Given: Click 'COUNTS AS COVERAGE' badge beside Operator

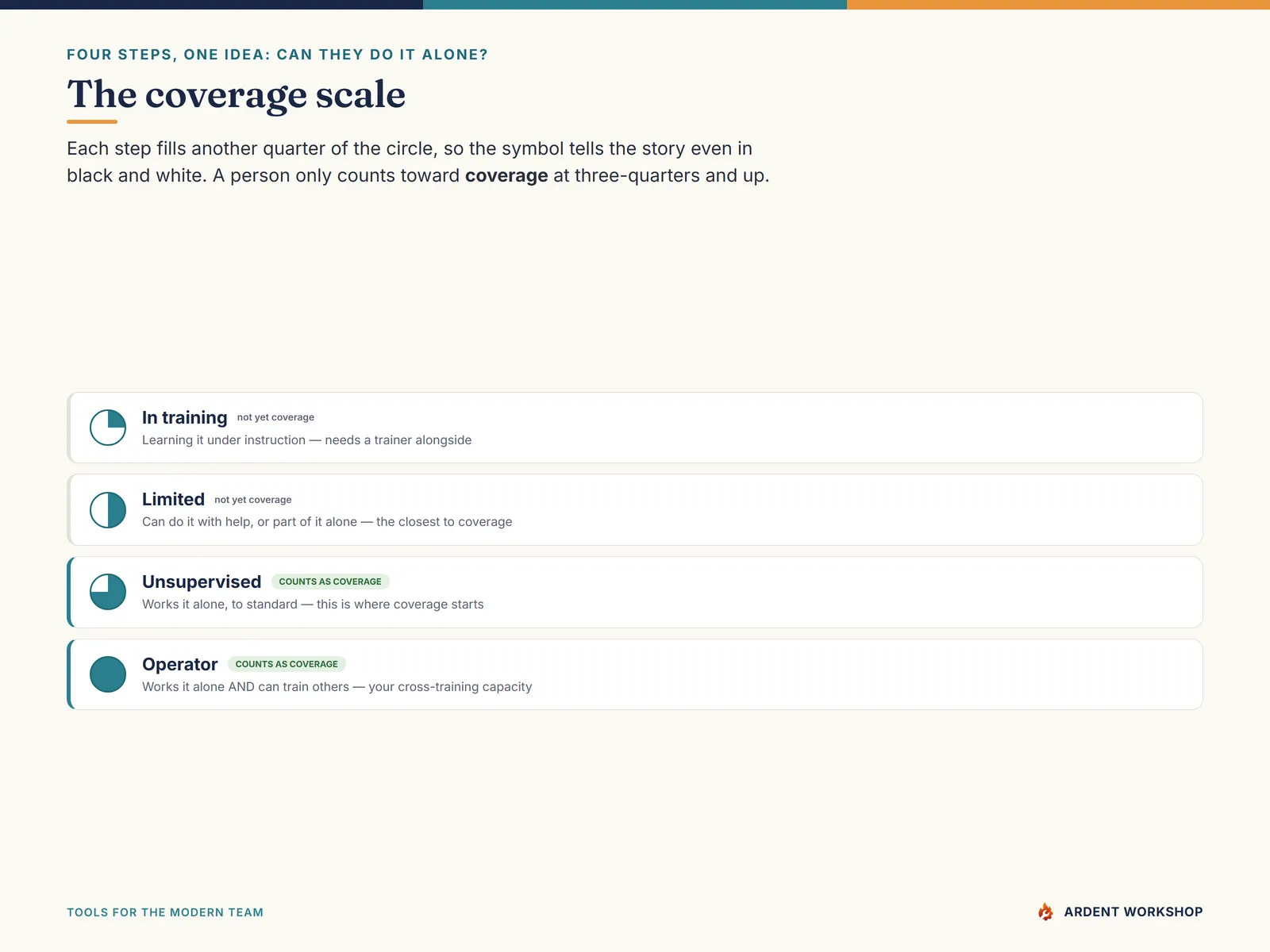Looking at the screenshot, I should 287,664.
